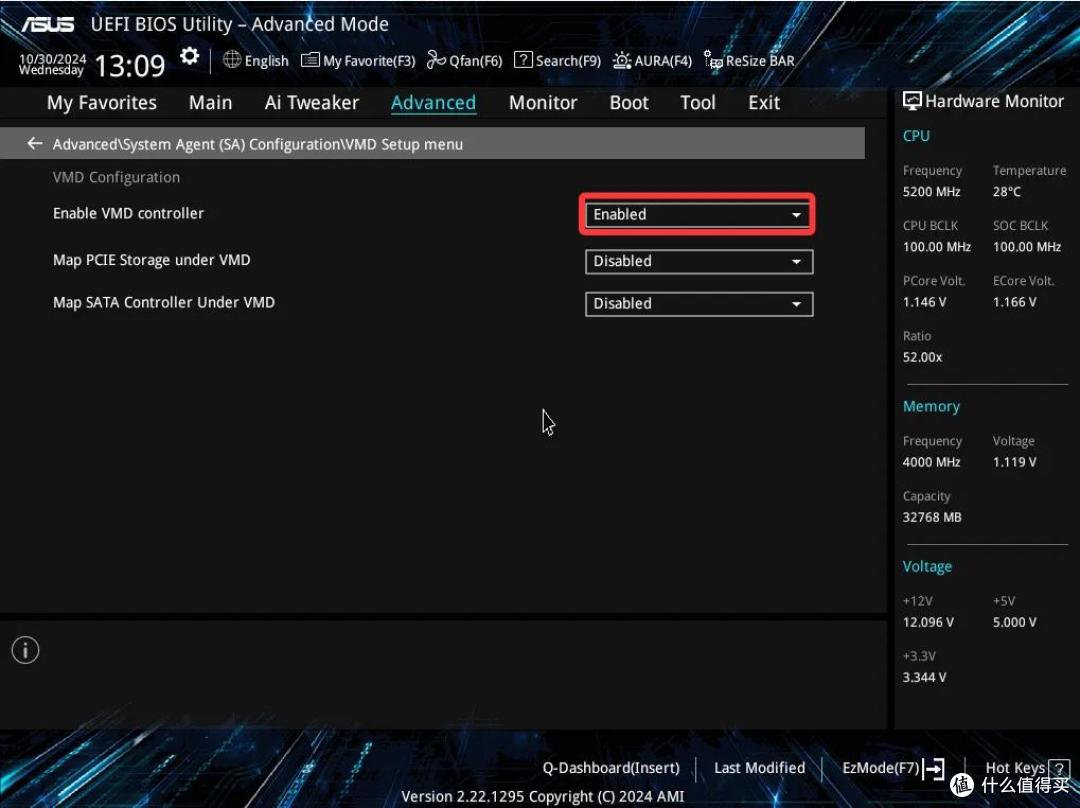Open the Map SATA Controller Under VMD dropdown
This screenshot has height=808, width=1080.
pyautogui.click(x=699, y=304)
